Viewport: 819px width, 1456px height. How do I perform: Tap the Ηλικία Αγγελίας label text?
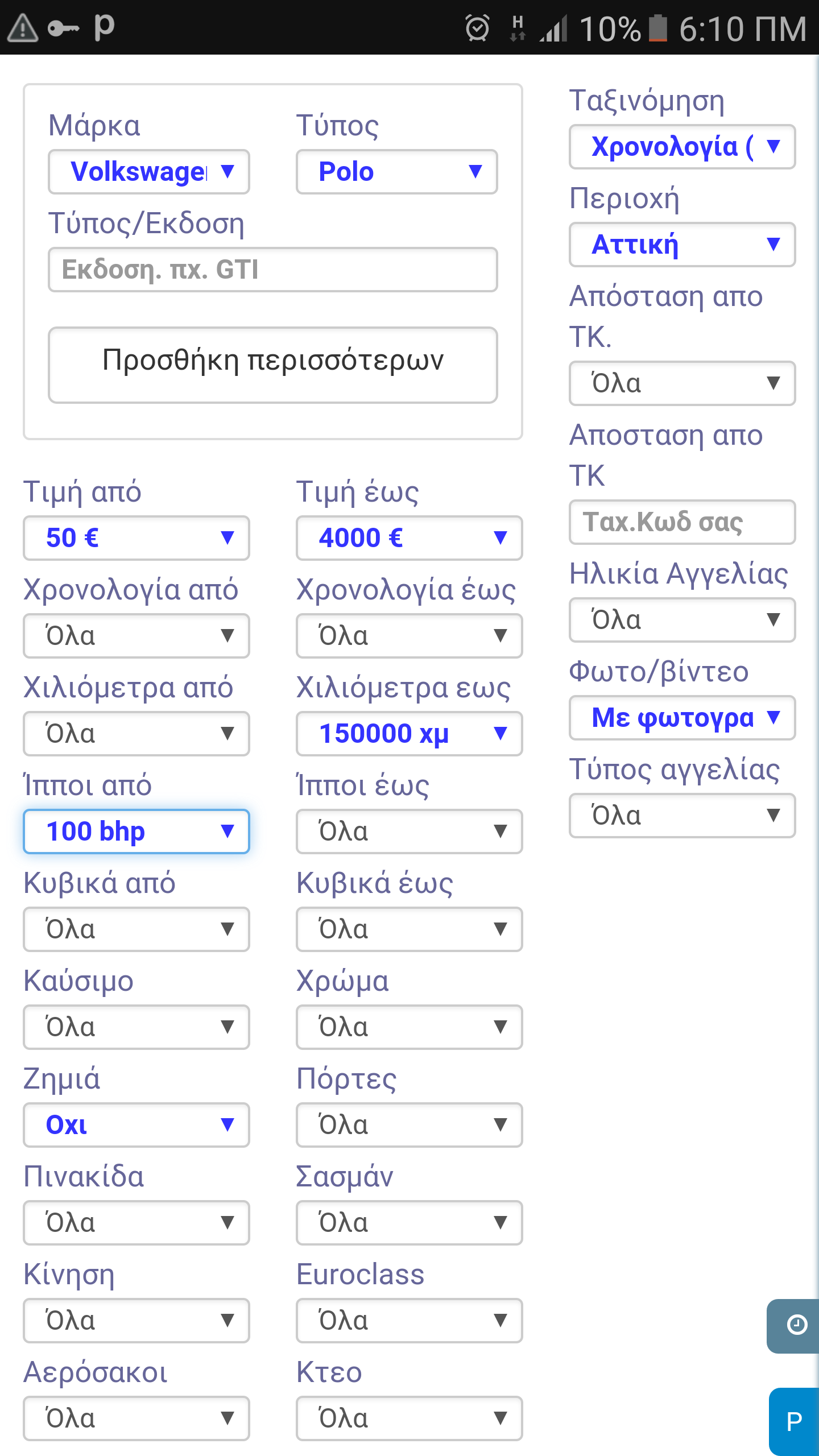[x=679, y=574]
